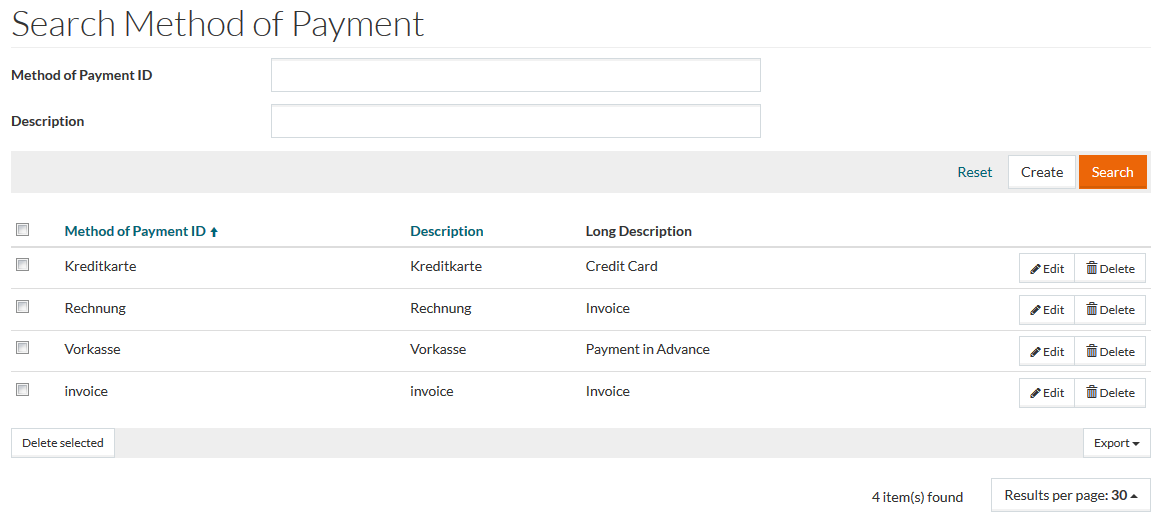The height and width of the screenshot is (519, 1159).
Task: Sort table by Description column
Action: click(x=446, y=231)
